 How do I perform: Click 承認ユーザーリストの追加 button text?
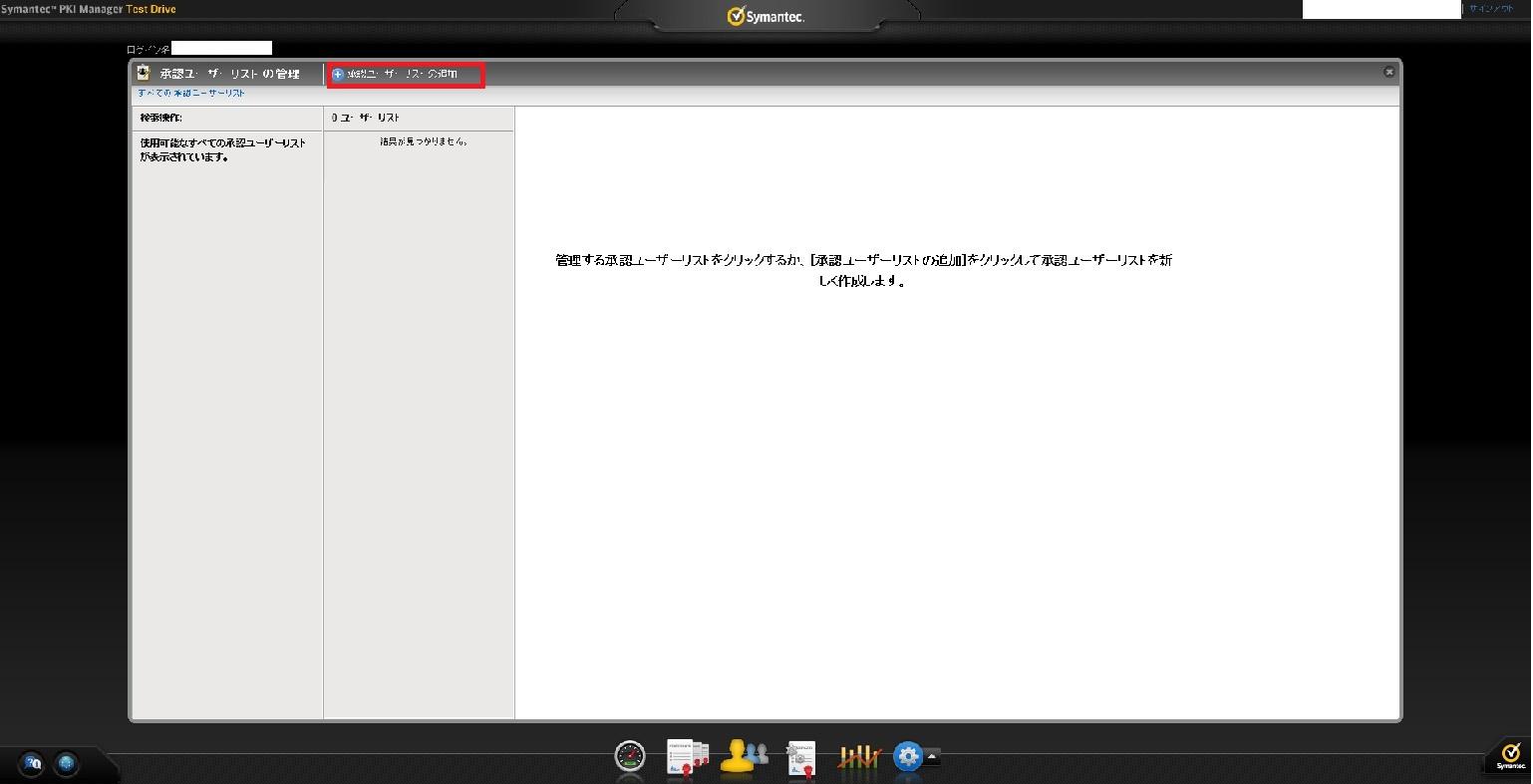(403, 74)
